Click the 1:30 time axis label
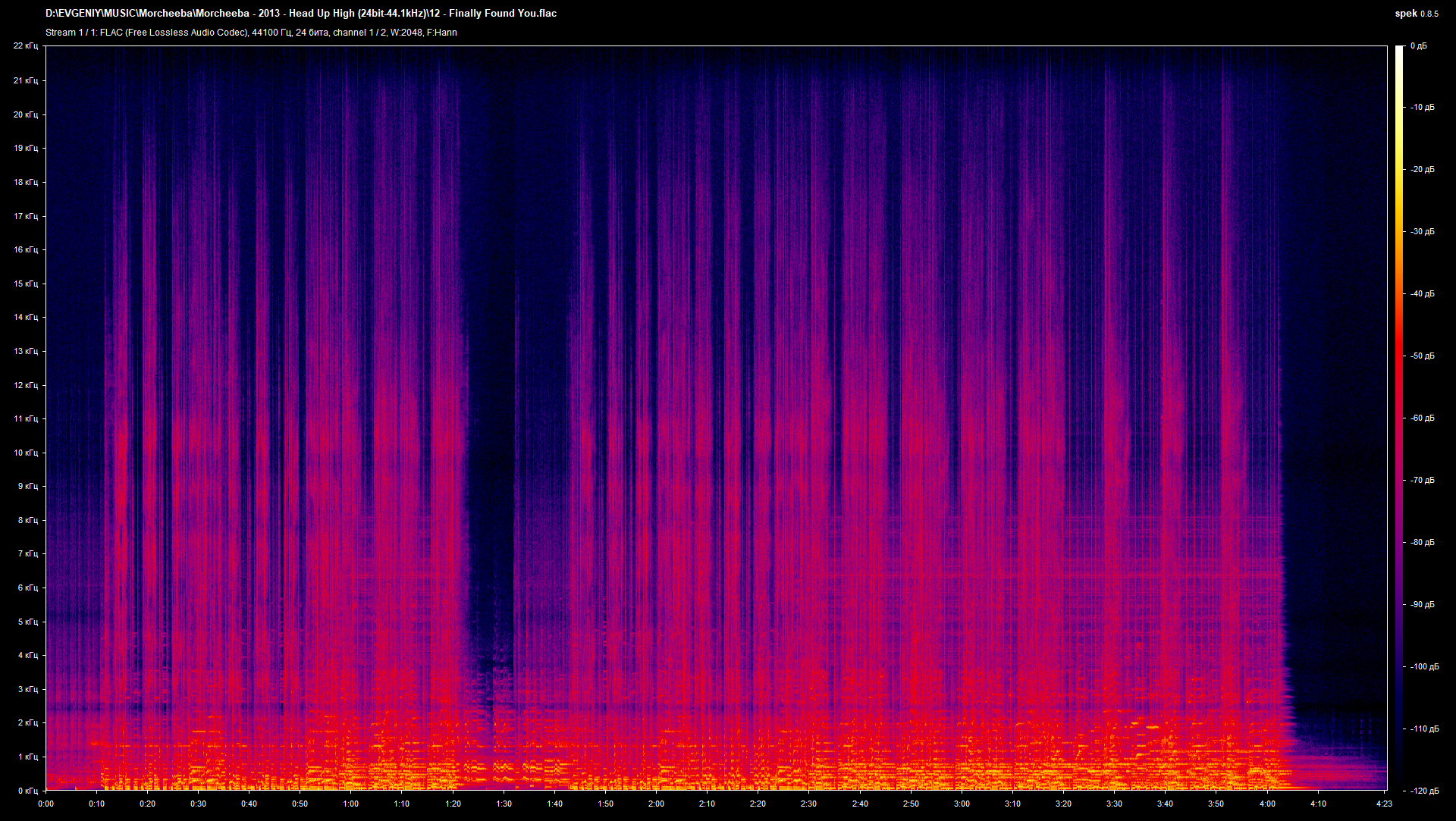1456x821 pixels. [504, 804]
